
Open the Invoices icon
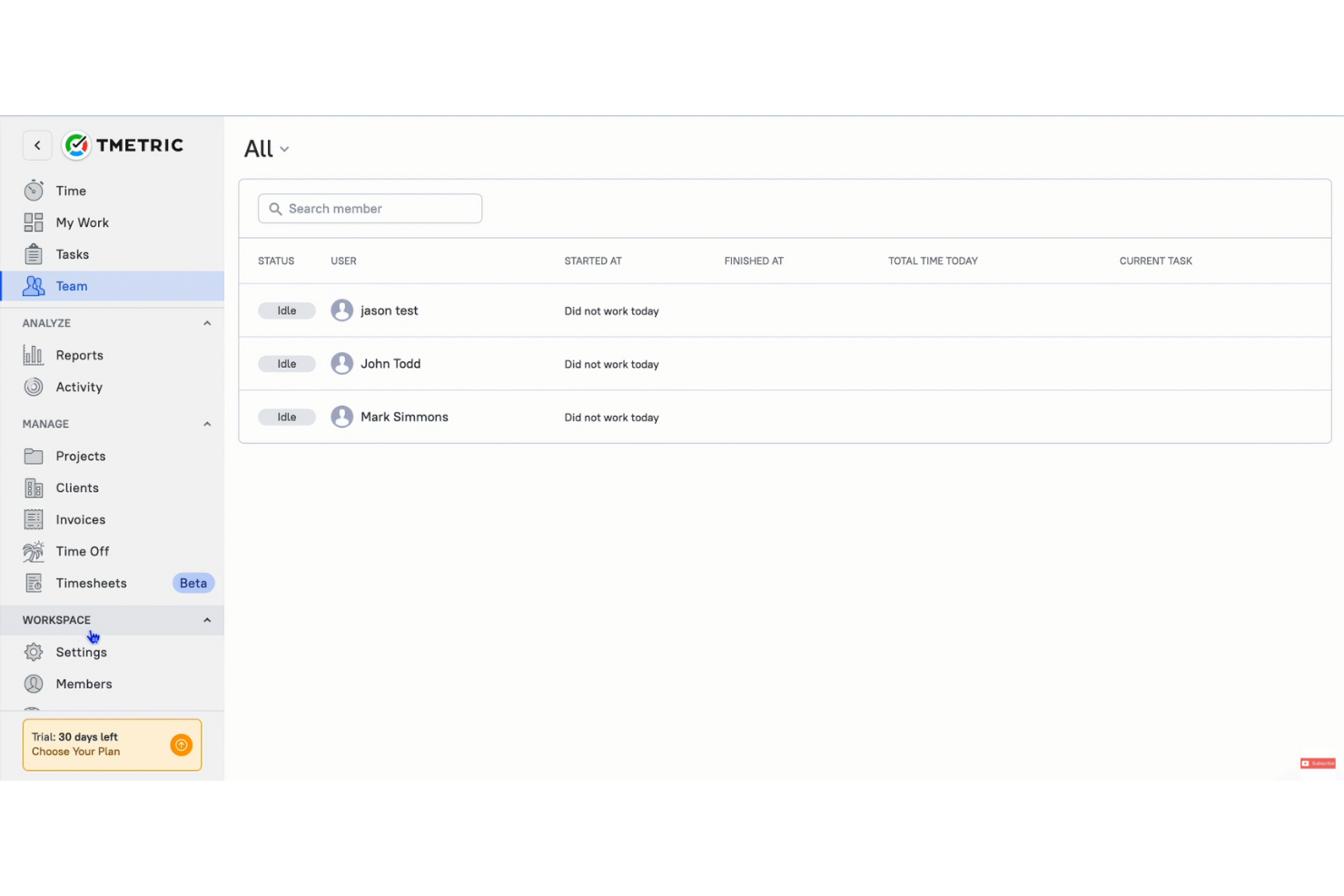click(33, 519)
